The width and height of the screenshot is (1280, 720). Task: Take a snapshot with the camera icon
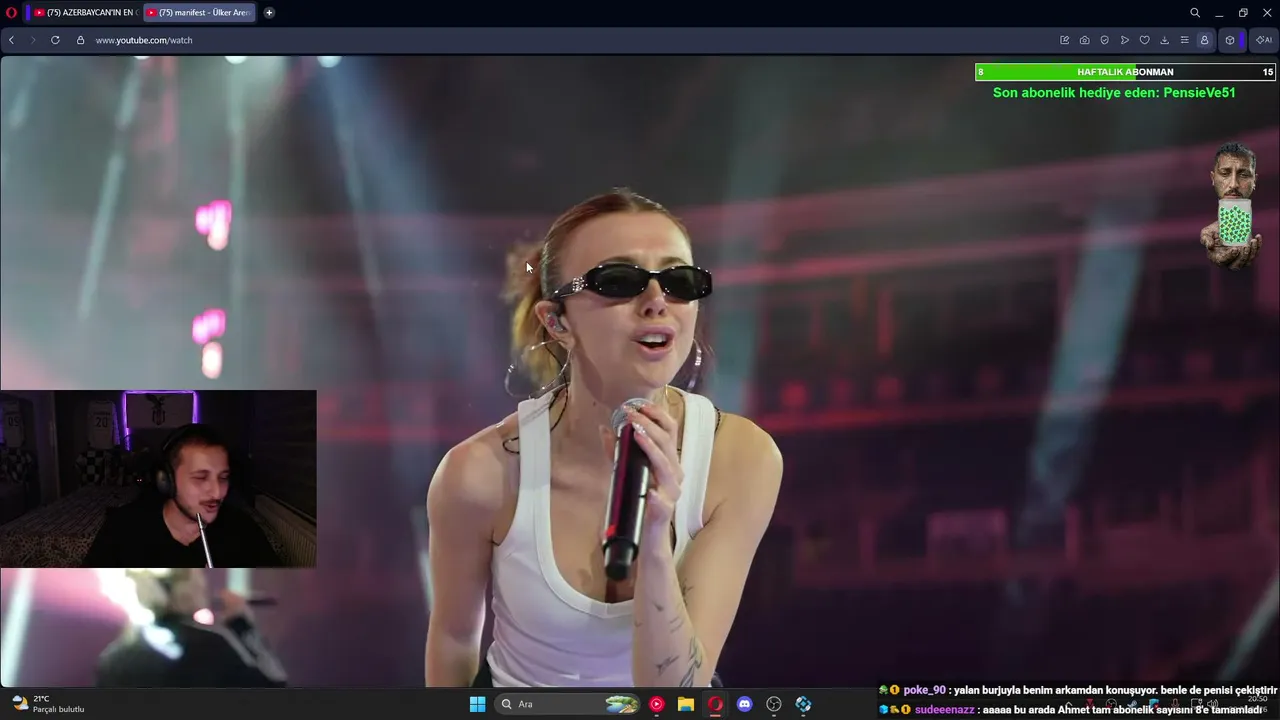pyautogui.click(x=1085, y=40)
